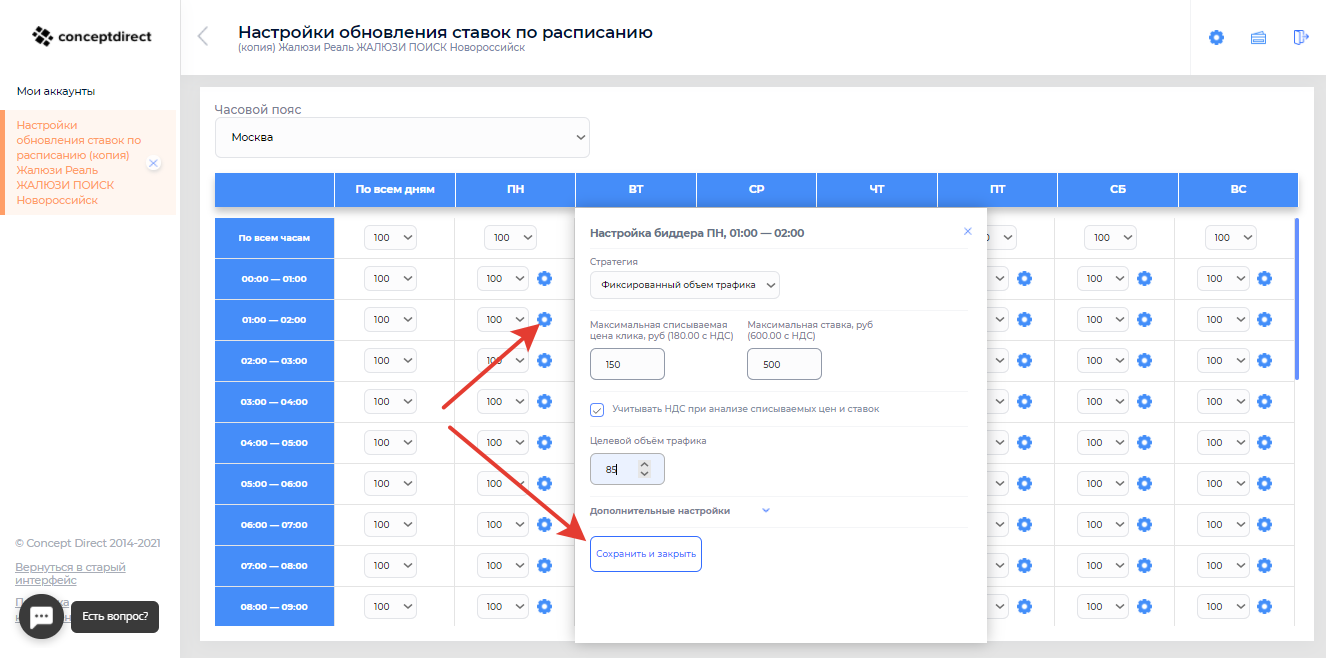Open ПТ gear for 00:00 — 01:00
The height and width of the screenshot is (658, 1326).
[x=1024, y=279]
